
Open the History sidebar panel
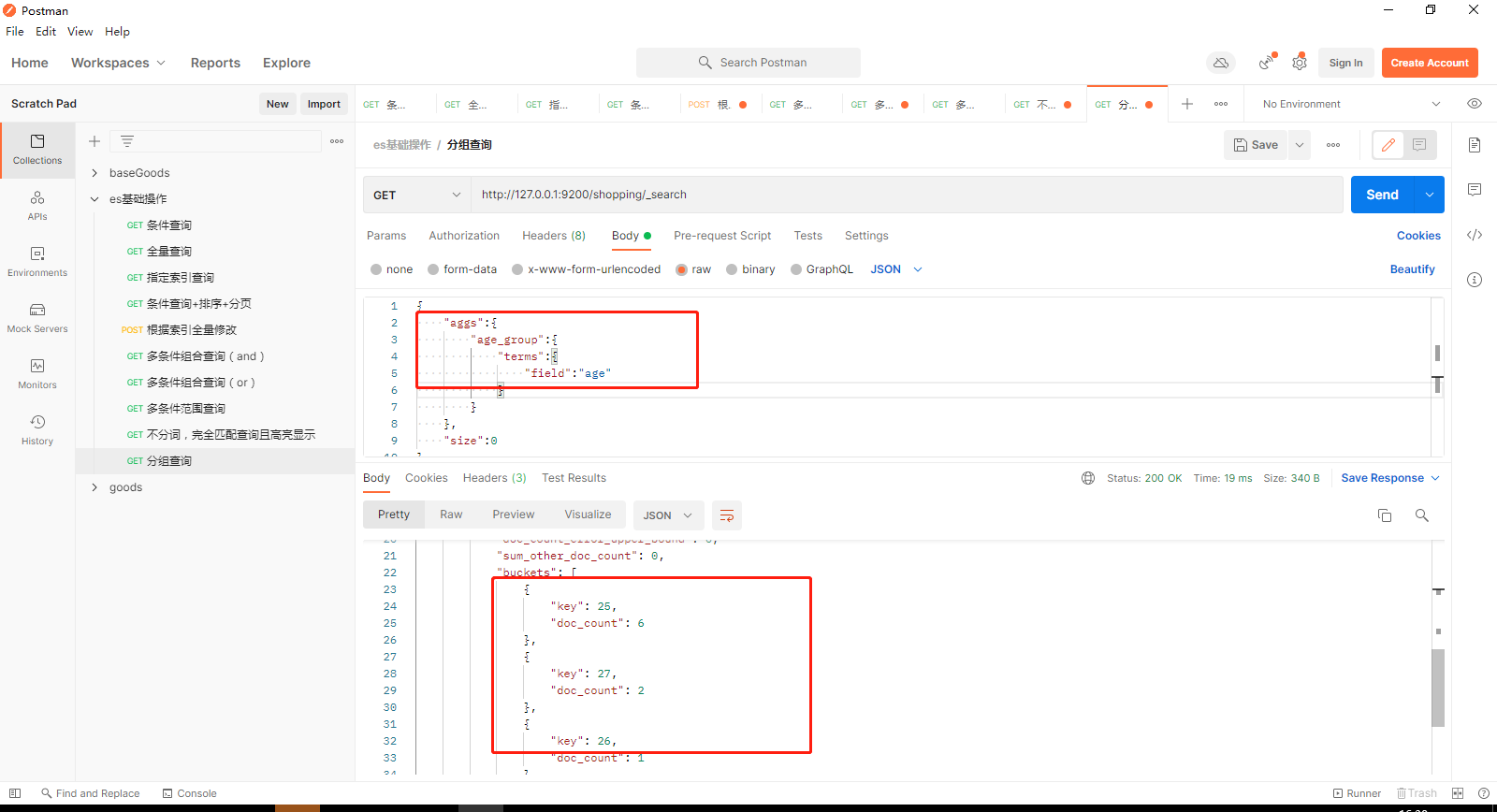37,430
